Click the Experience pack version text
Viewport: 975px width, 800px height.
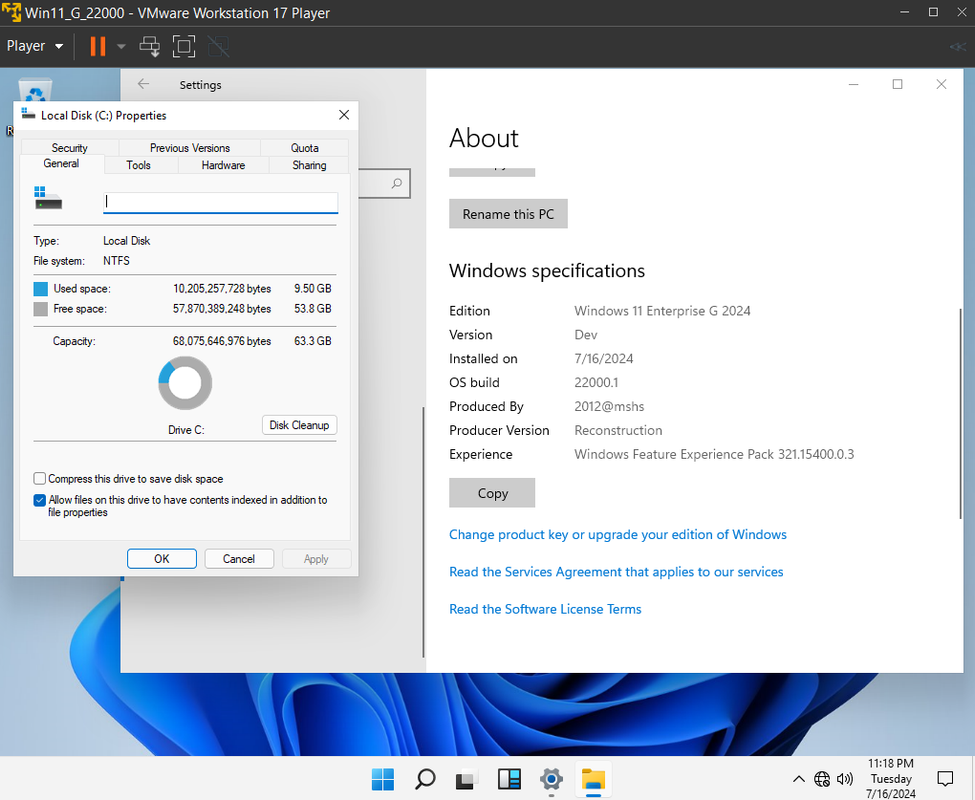pyautogui.click(x=714, y=454)
